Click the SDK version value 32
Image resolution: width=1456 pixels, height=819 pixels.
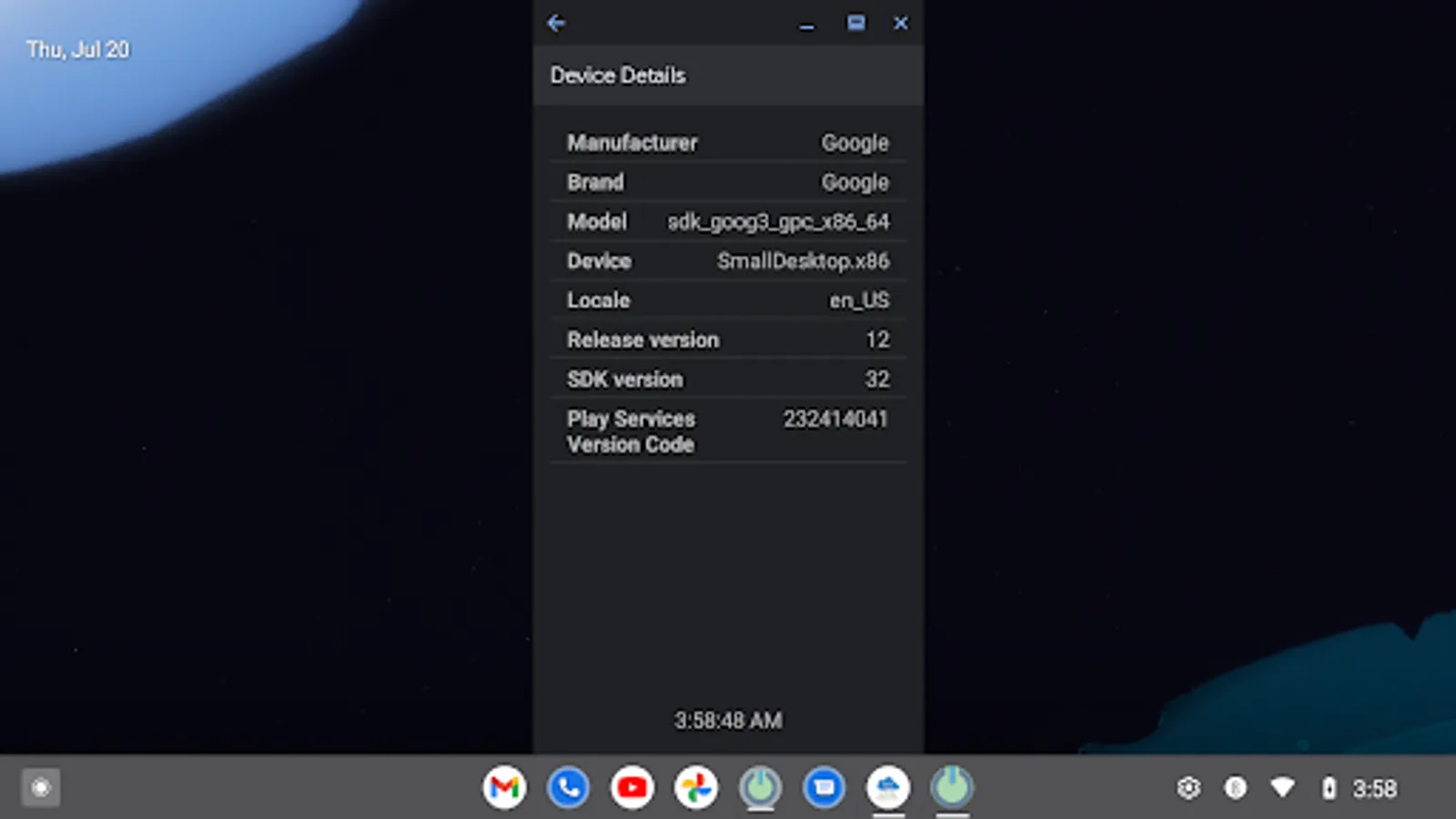(877, 379)
